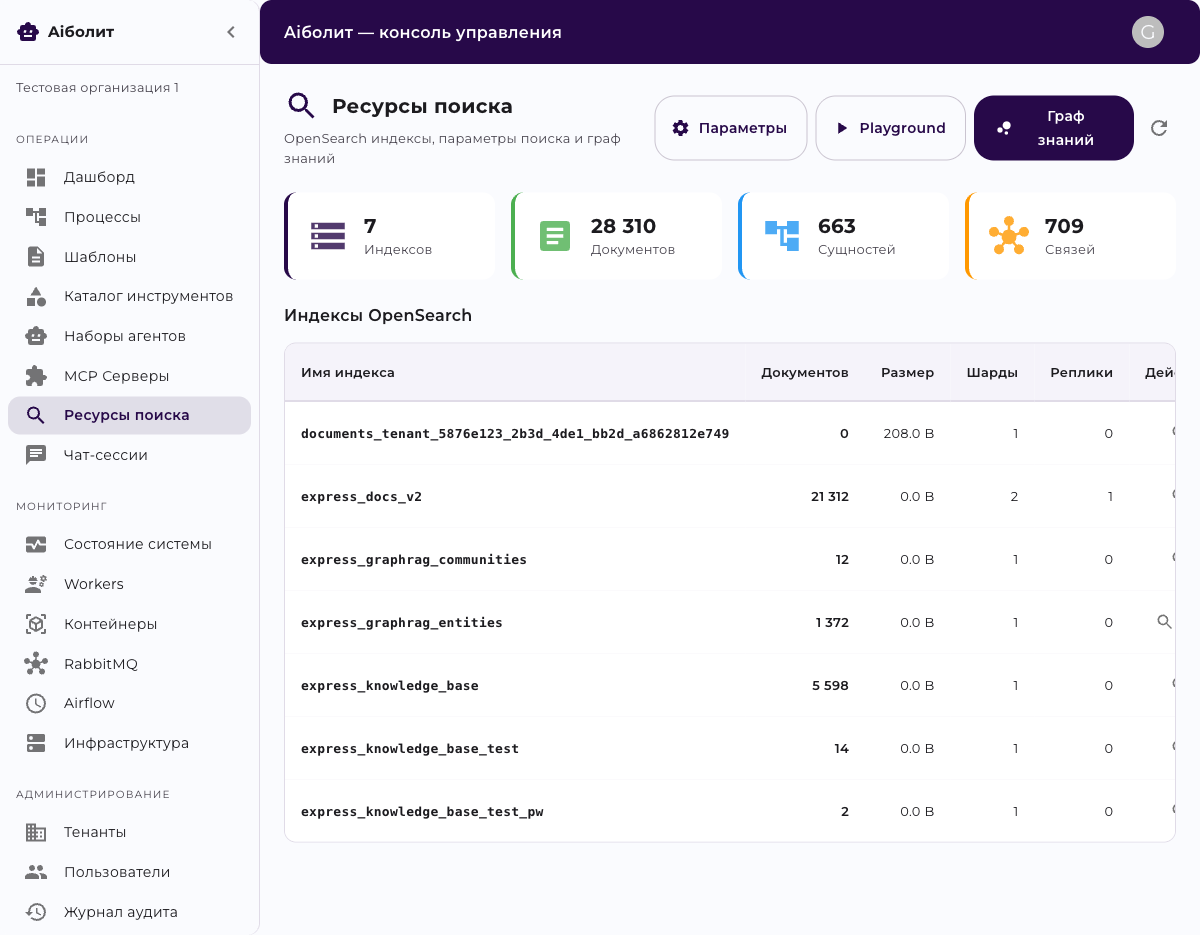Click the refresh icon beside Граф знаний
Viewport: 1200px width, 935px height.
1159,128
